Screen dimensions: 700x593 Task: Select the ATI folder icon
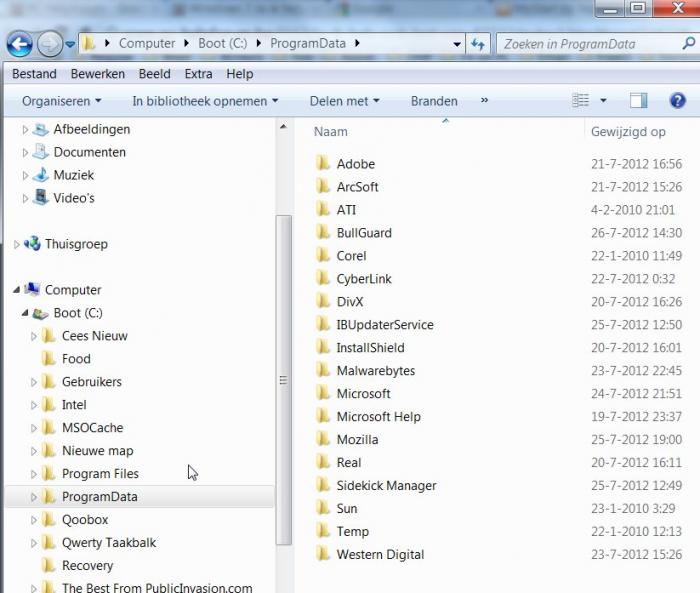tap(323, 209)
